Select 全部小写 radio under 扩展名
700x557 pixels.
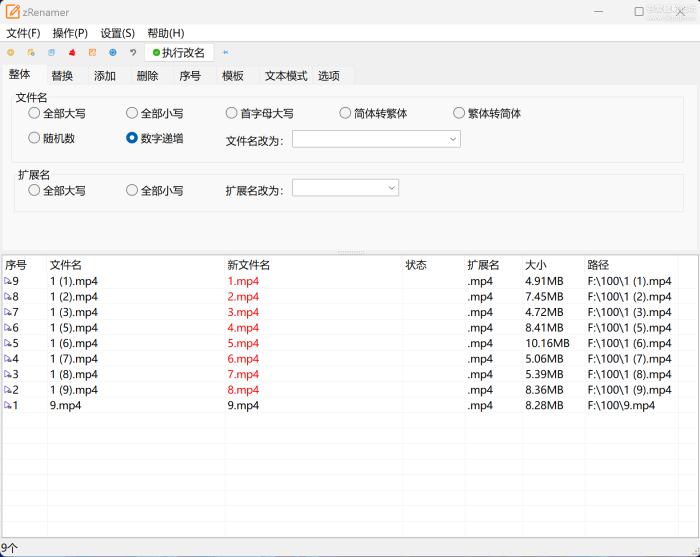tap(132, 191)
